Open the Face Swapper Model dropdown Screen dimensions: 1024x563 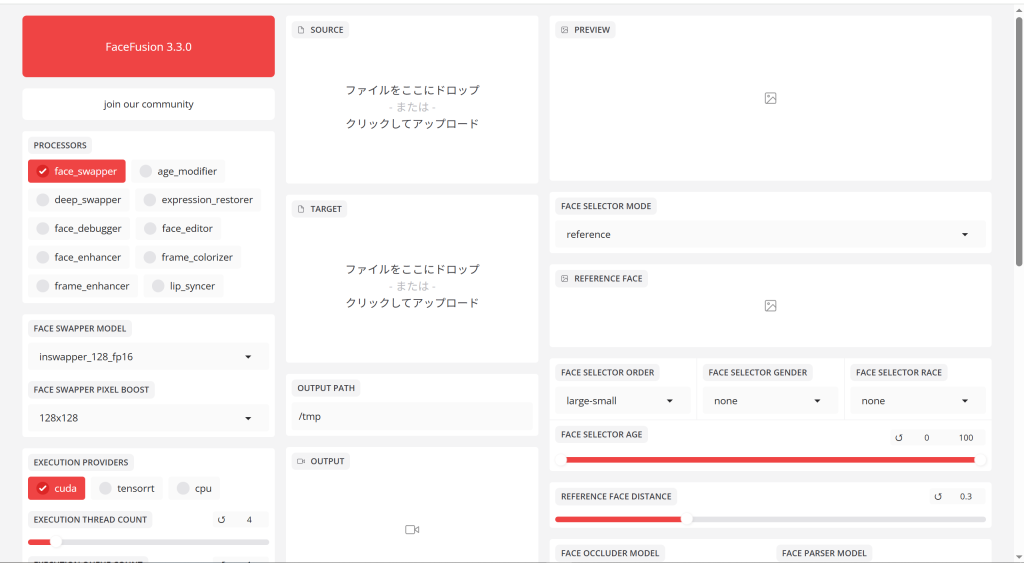tap(148, 357)
